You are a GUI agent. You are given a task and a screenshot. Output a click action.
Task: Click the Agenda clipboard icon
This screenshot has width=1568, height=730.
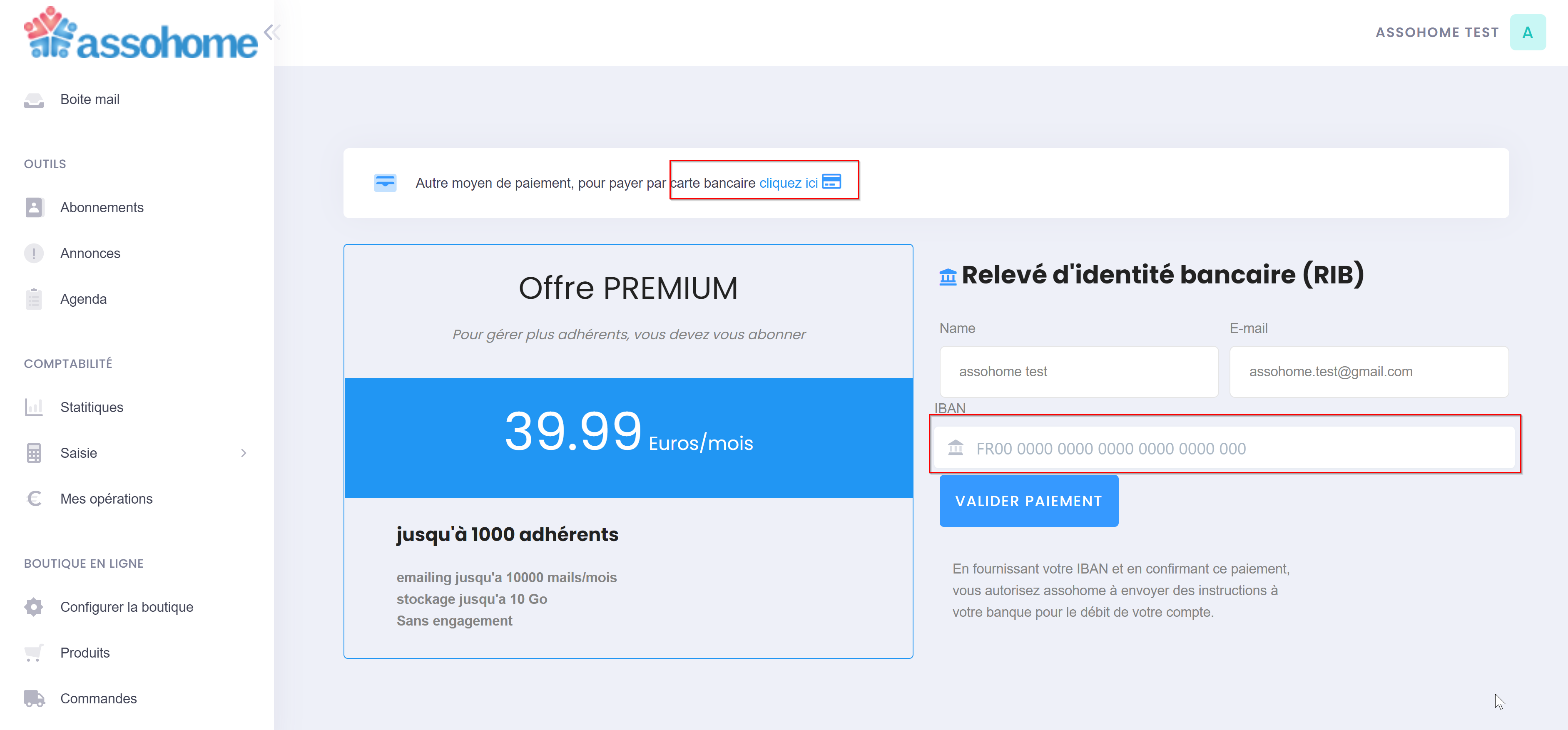coord(34,299)
